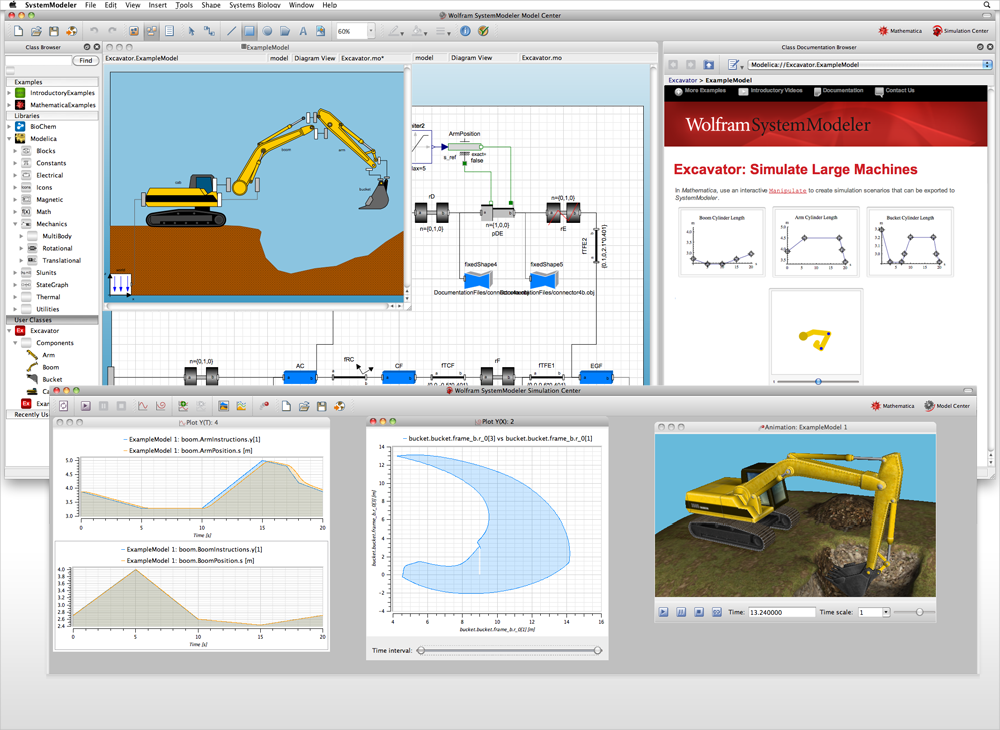Adjust the Time interval slider right handle
Screen dimensions: 1000x730
[598, 650]
